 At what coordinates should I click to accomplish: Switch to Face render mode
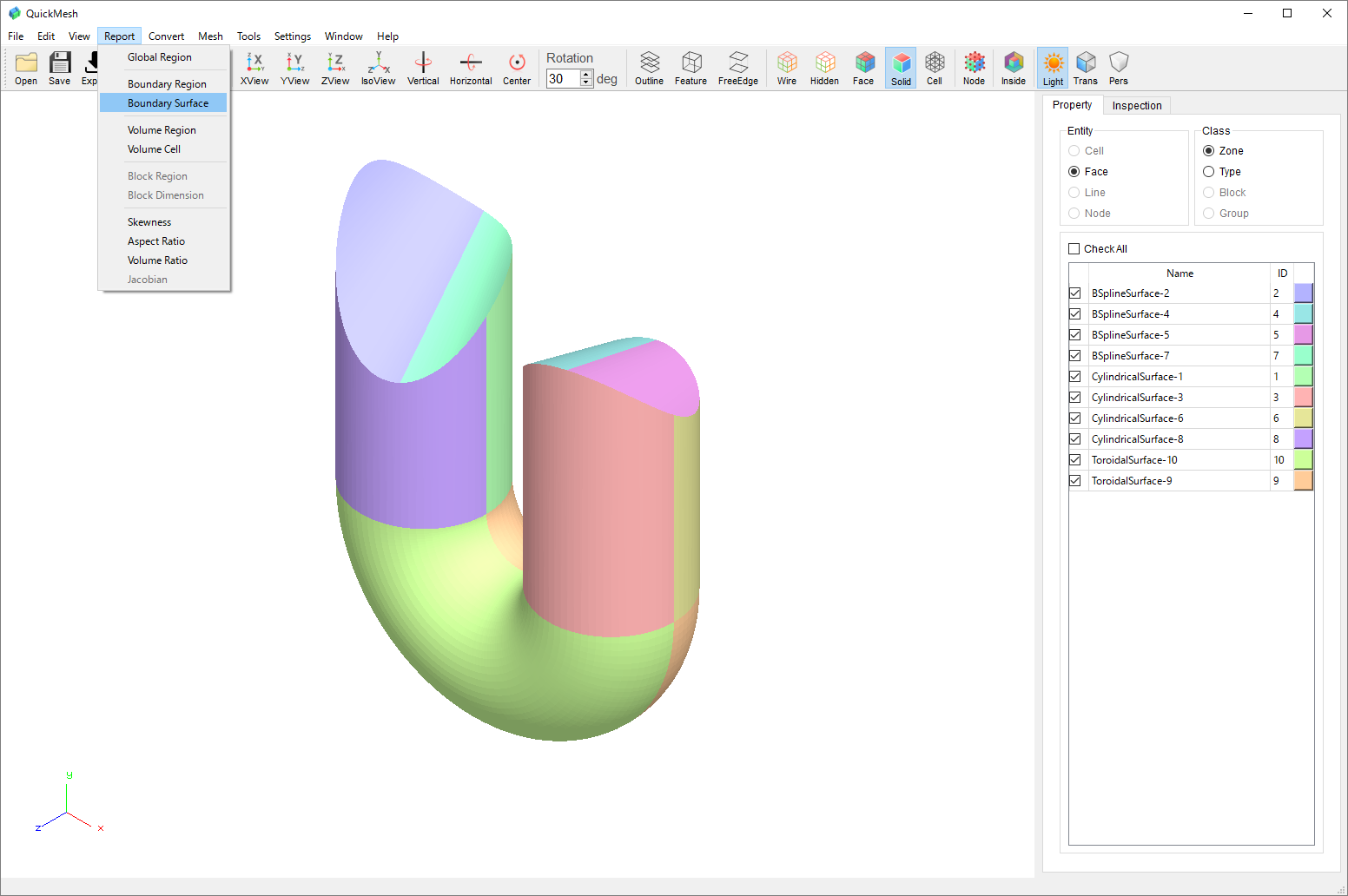pos(863,68)
